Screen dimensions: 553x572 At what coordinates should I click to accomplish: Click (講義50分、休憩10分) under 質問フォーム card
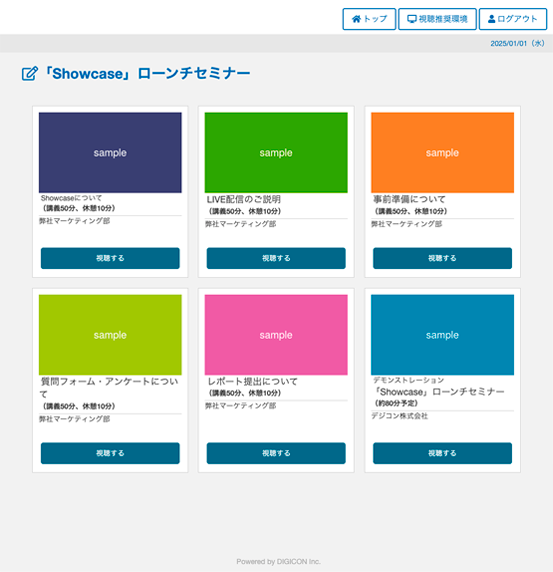(79, 406)
